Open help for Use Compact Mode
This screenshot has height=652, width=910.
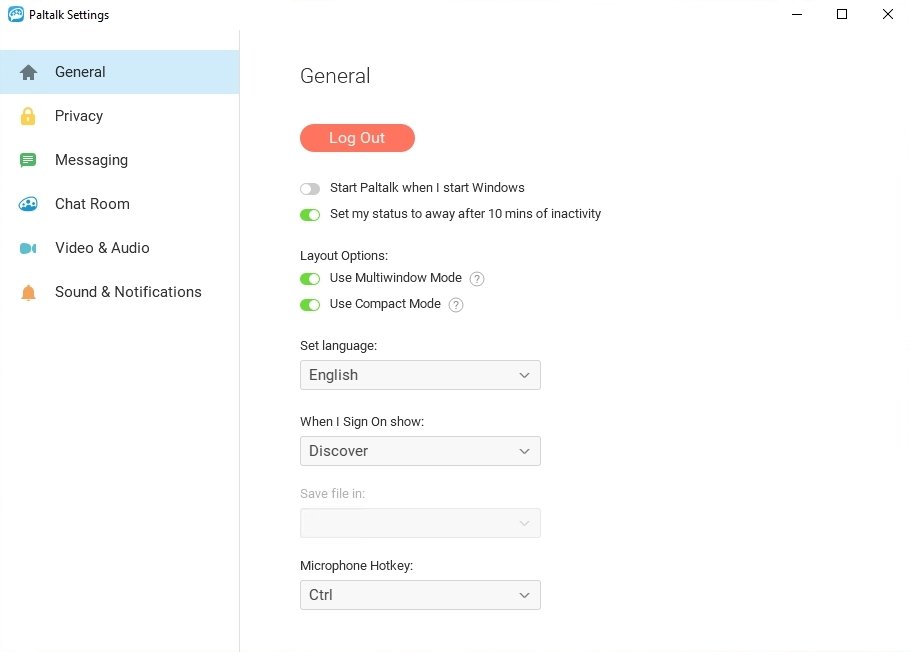(x=456, y=305)
